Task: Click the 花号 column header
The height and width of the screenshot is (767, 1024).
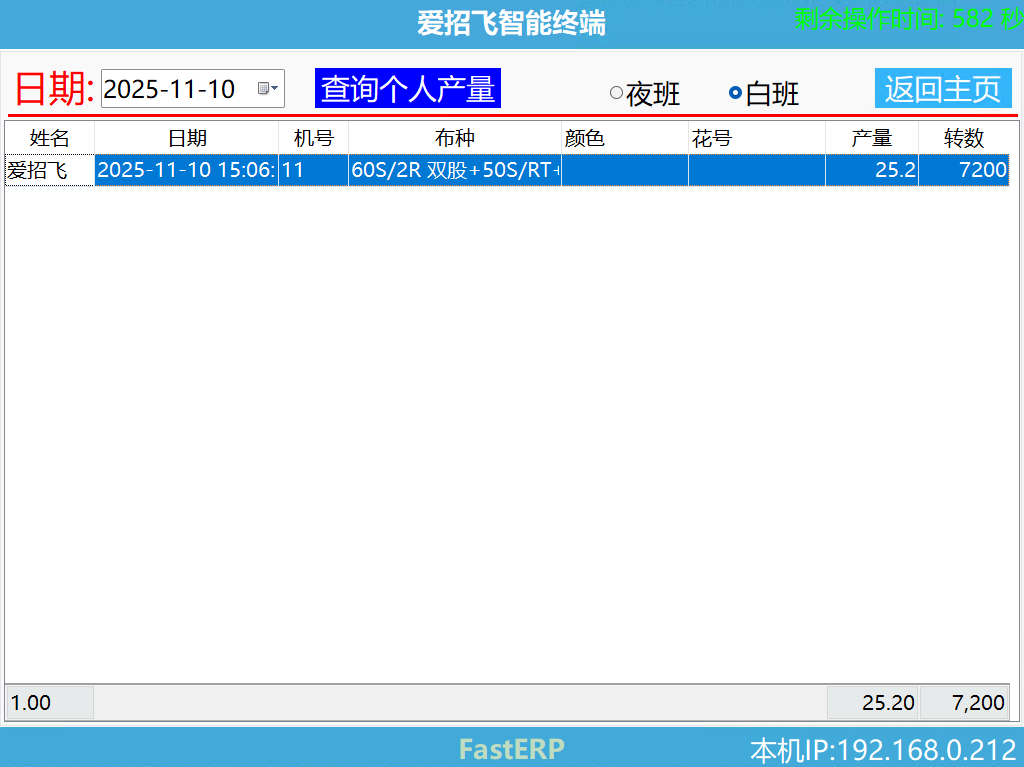Action: point(712,138)
